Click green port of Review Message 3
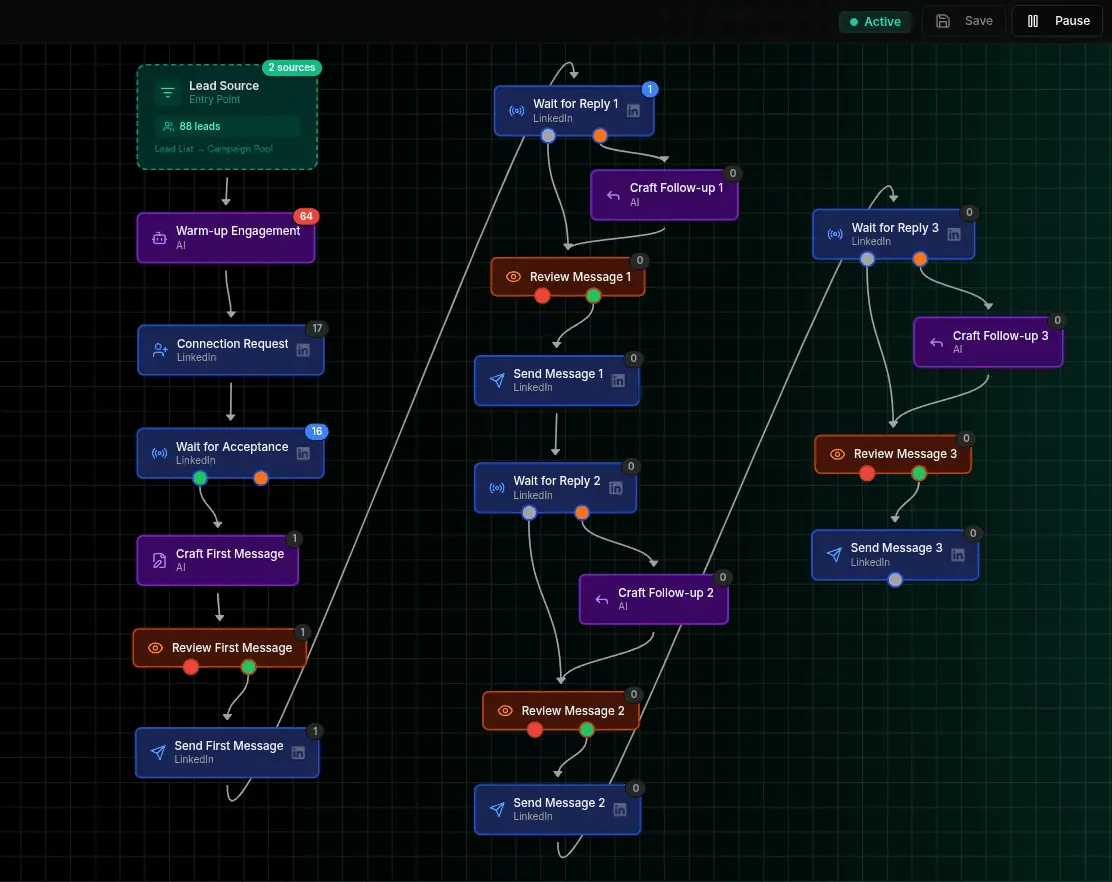The image size is (1112, 882). (x=919, y=474)
